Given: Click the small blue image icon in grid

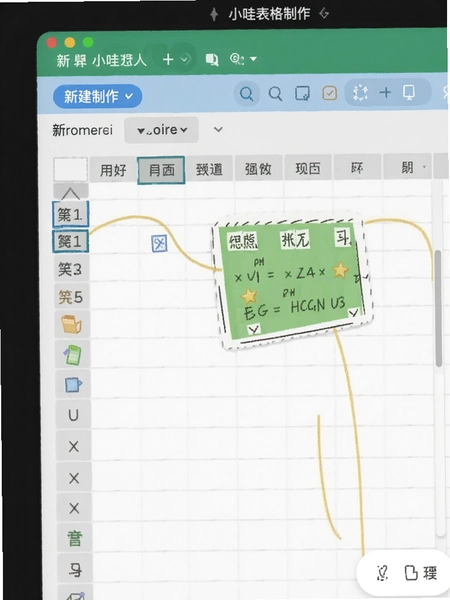Looking at the screenshot, I should point(159,243).
